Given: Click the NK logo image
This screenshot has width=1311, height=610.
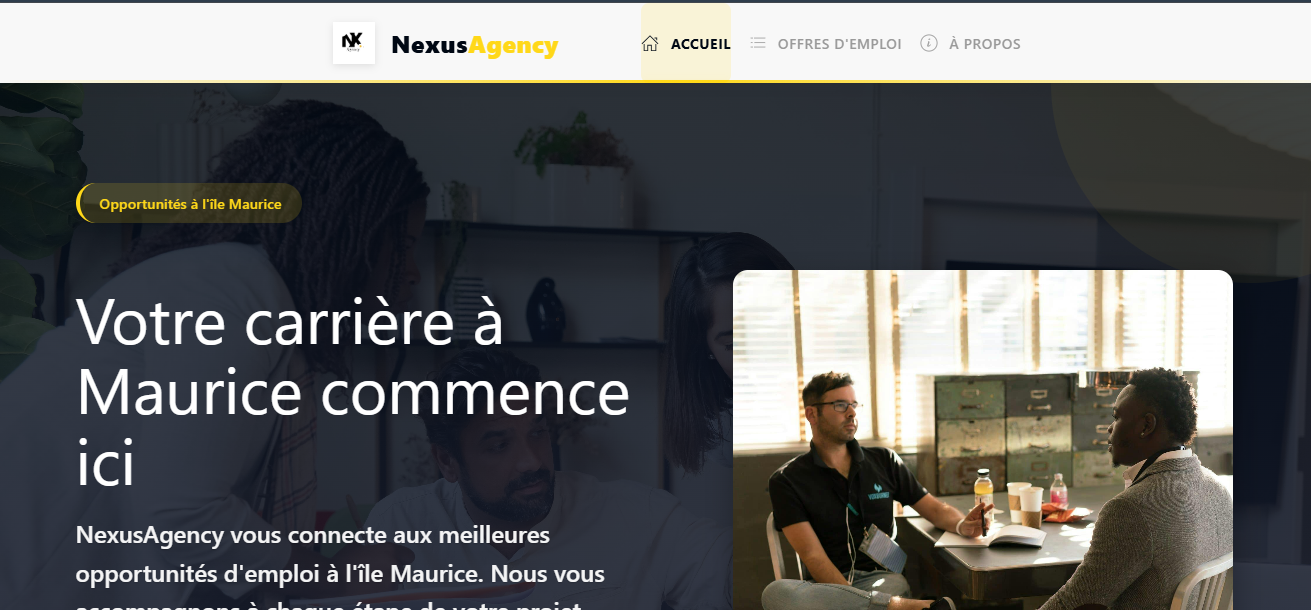Looking at the screenshot, I should coord(354,43).
